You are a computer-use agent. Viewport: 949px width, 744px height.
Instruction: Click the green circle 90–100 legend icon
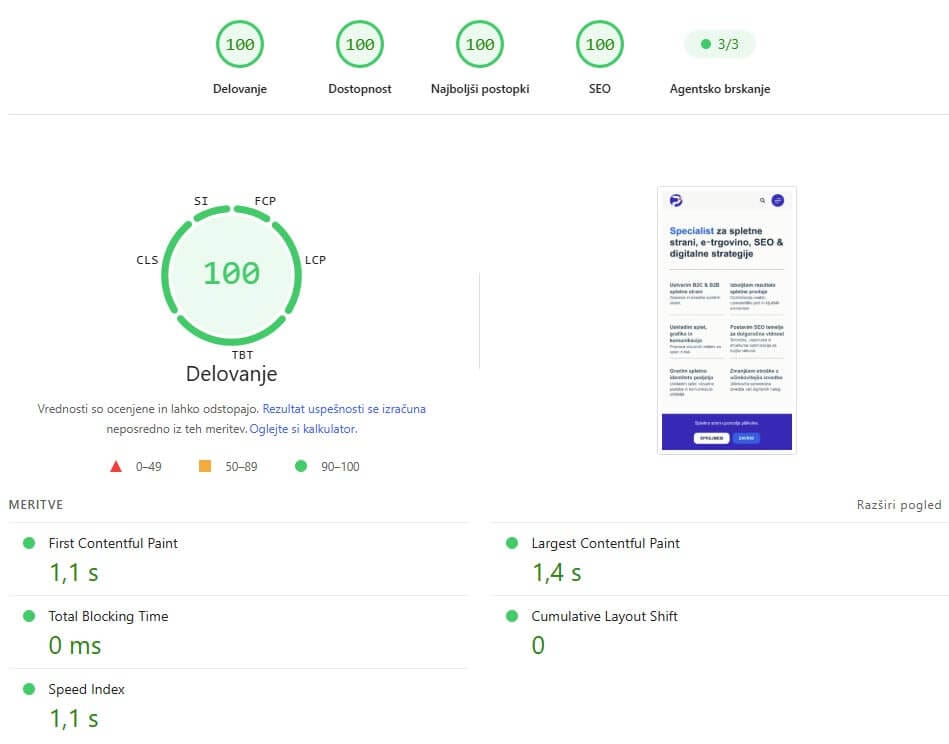pos(301,466)
